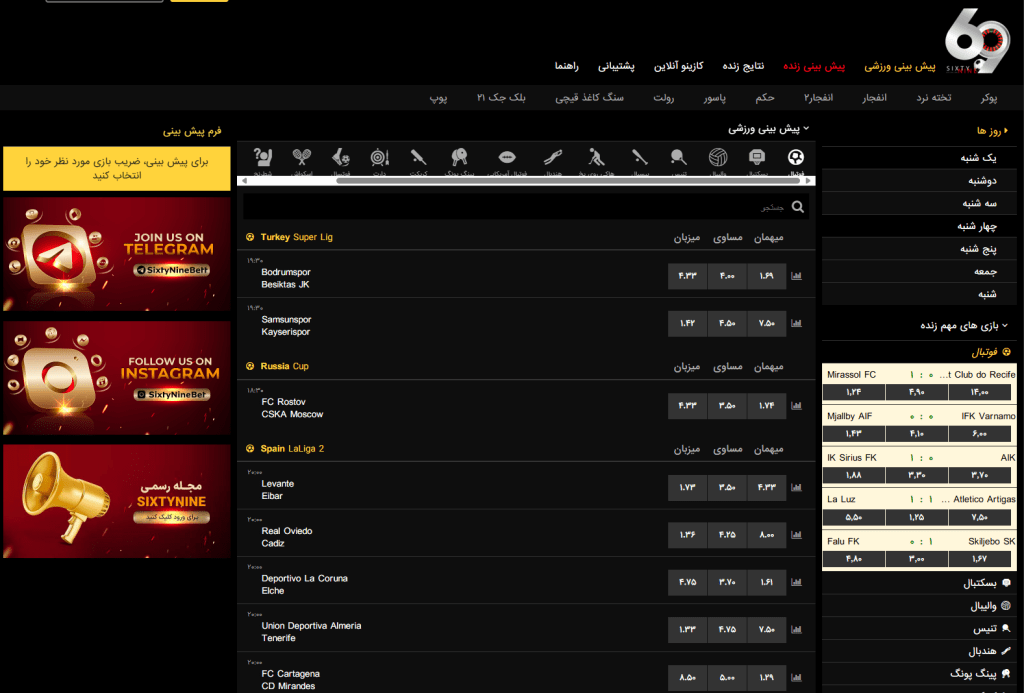Pick the ping pong paddles icon

[459, 157]
